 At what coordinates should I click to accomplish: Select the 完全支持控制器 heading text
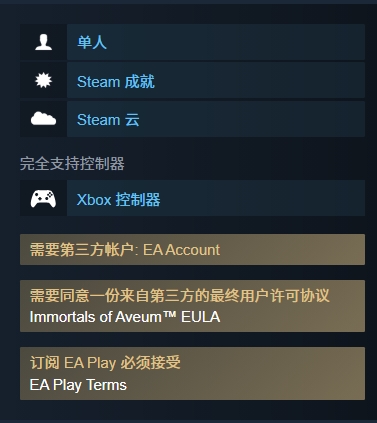coord(72,164)
